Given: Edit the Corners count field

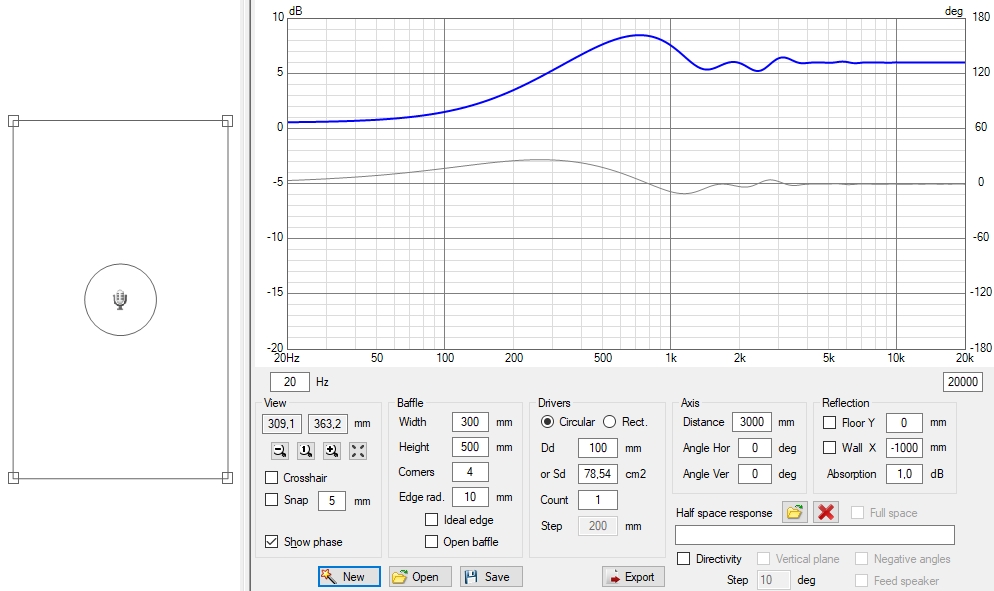Looking at the screenshot, I should pyautogui.click(x=470, y=472).
